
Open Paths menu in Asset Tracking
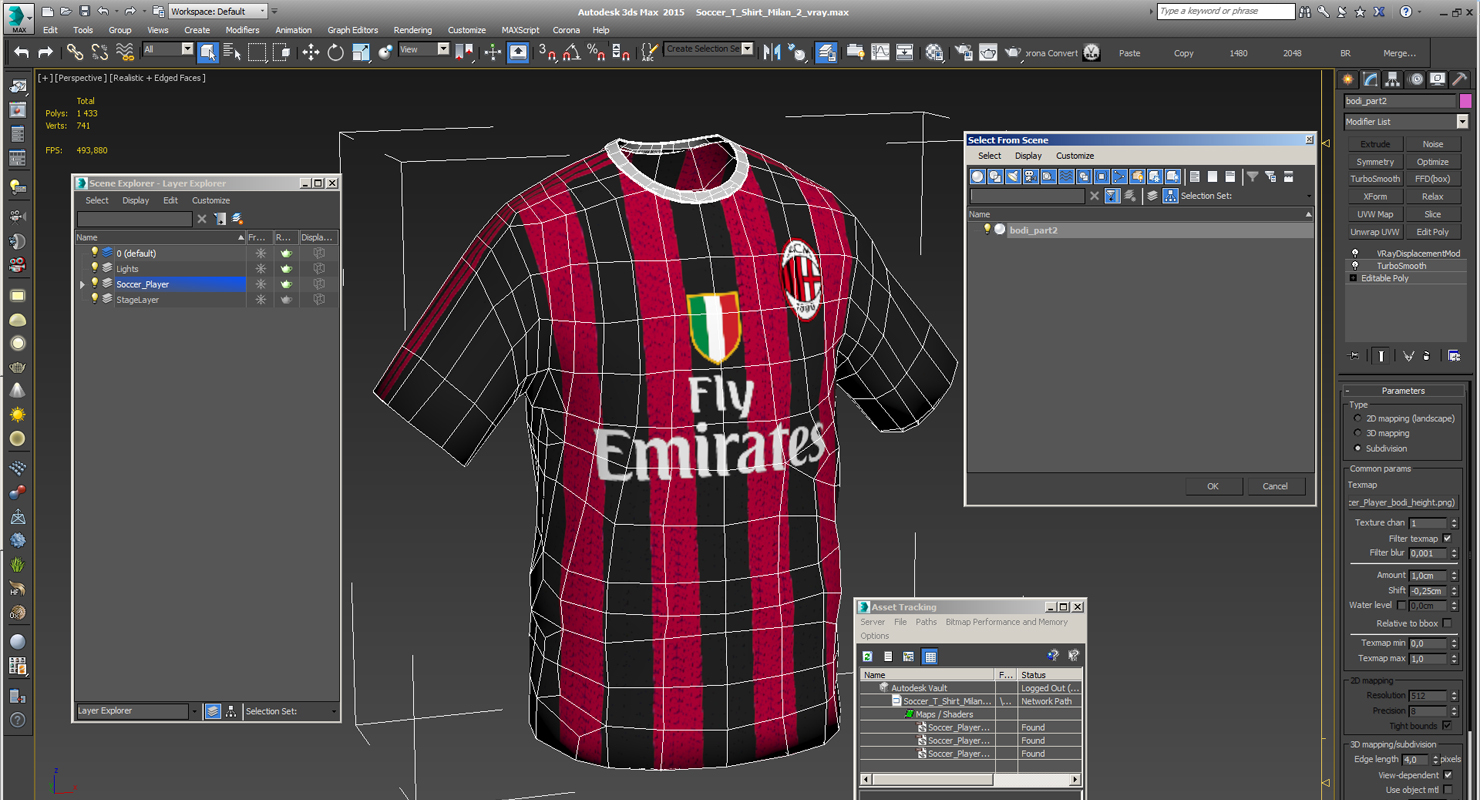pos(926,622)
